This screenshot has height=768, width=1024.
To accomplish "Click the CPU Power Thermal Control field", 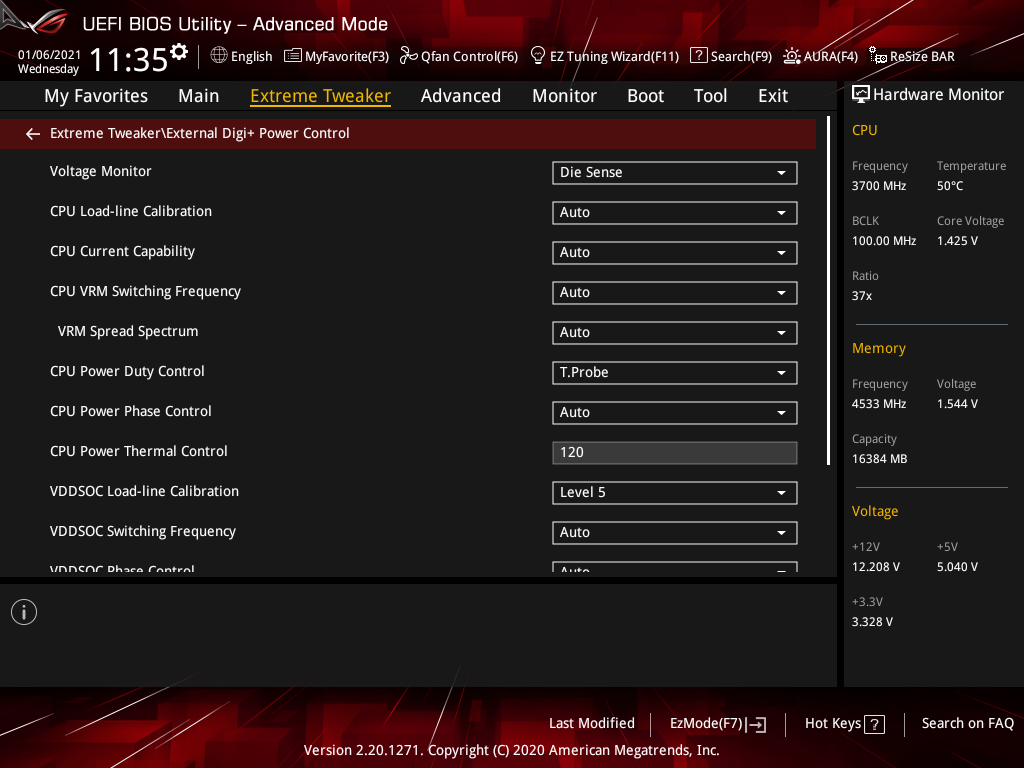I will point(675,453).
